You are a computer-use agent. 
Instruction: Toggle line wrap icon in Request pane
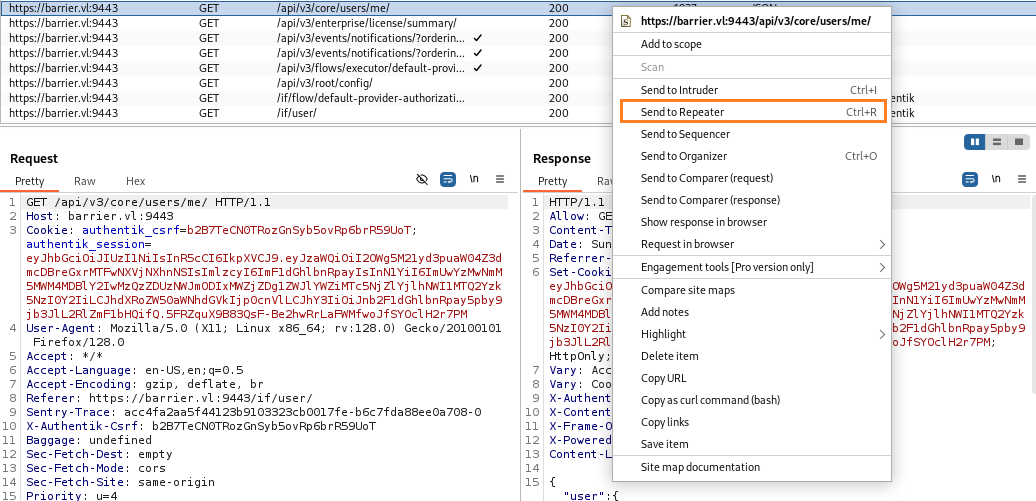pos(448,179)
